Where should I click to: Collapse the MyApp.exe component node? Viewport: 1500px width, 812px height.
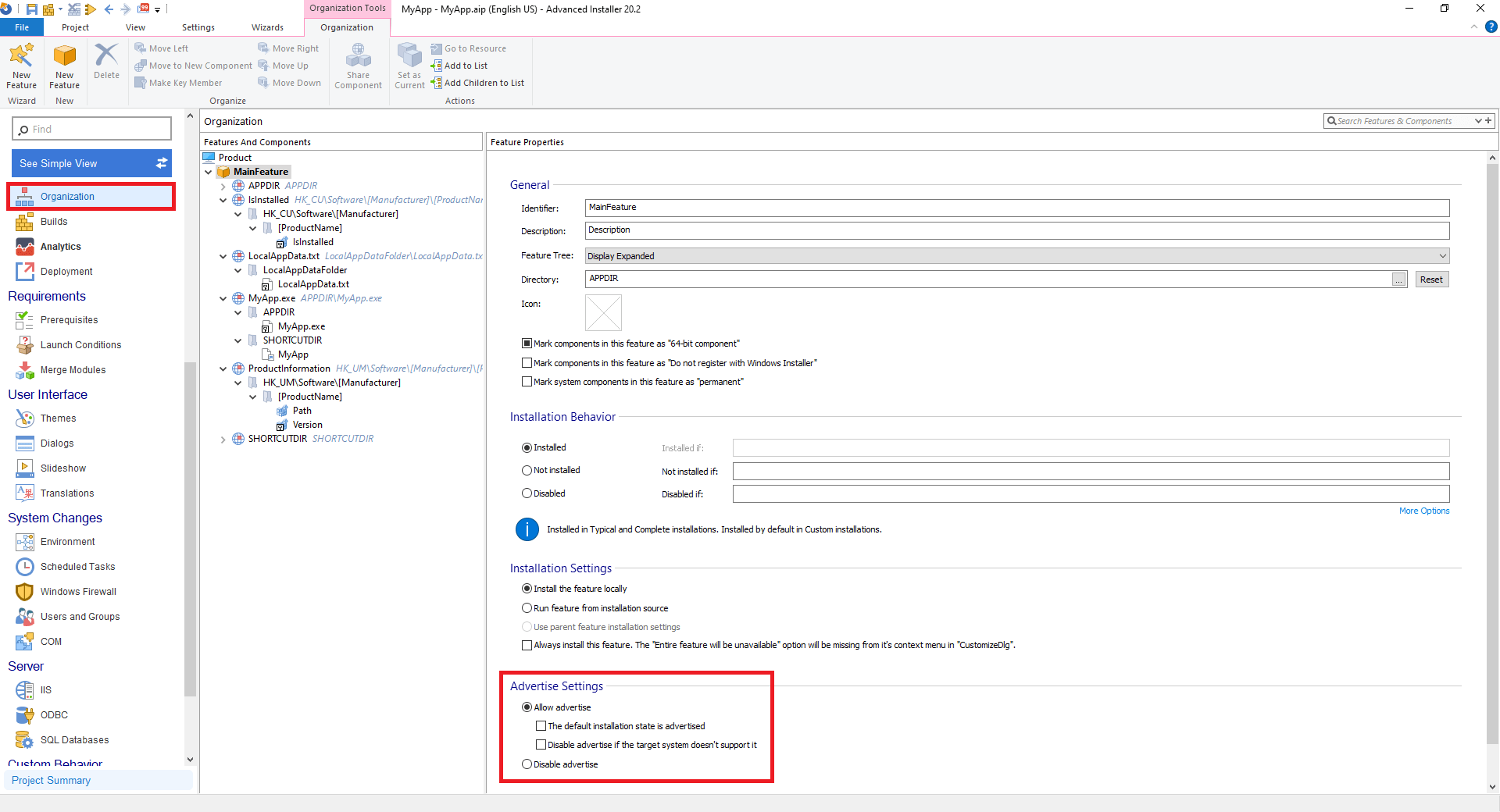223,298
